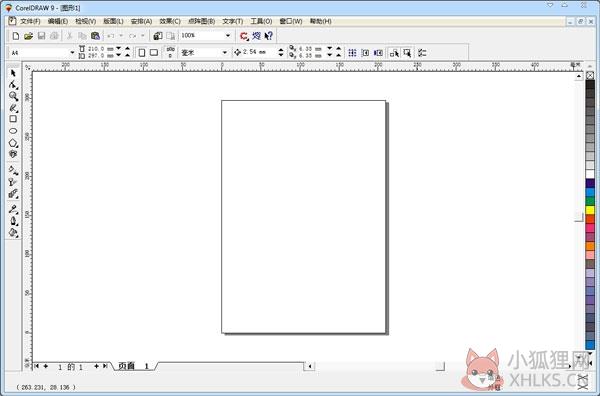Open the 效果(C) menu

[170, 21]
